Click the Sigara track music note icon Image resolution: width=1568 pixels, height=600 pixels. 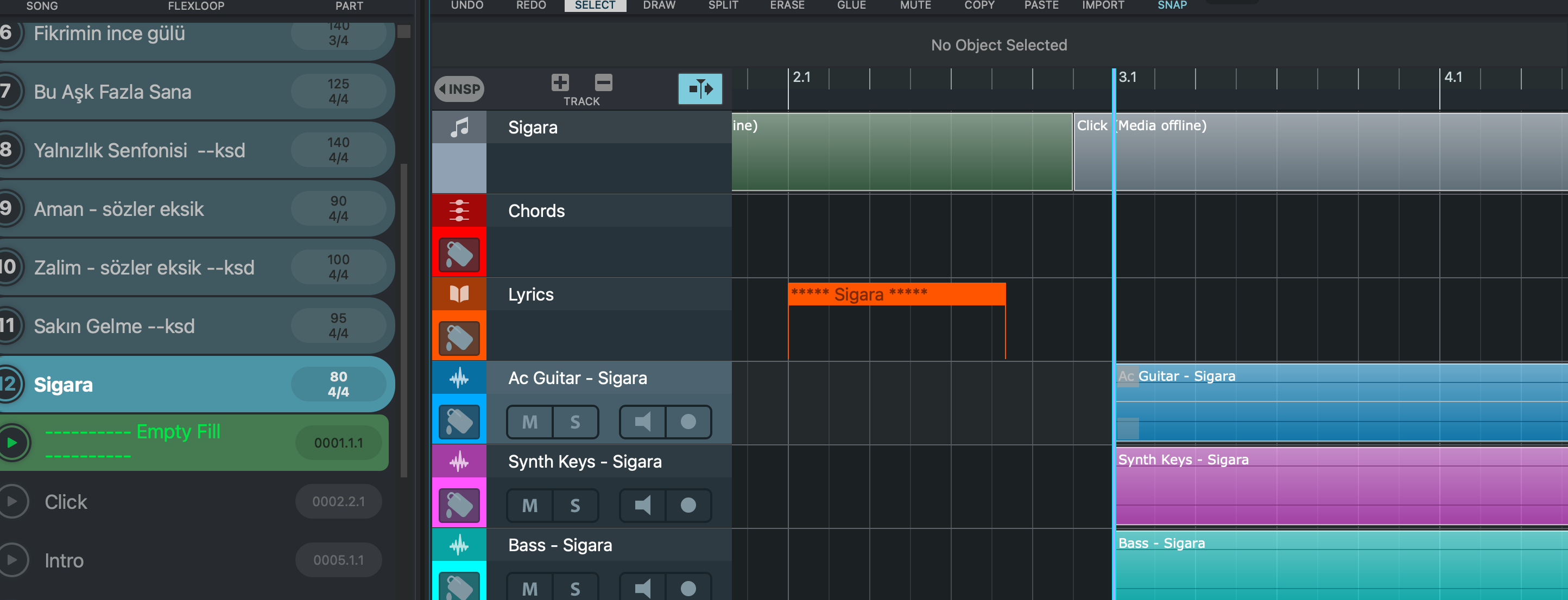(x=459, y=127)
